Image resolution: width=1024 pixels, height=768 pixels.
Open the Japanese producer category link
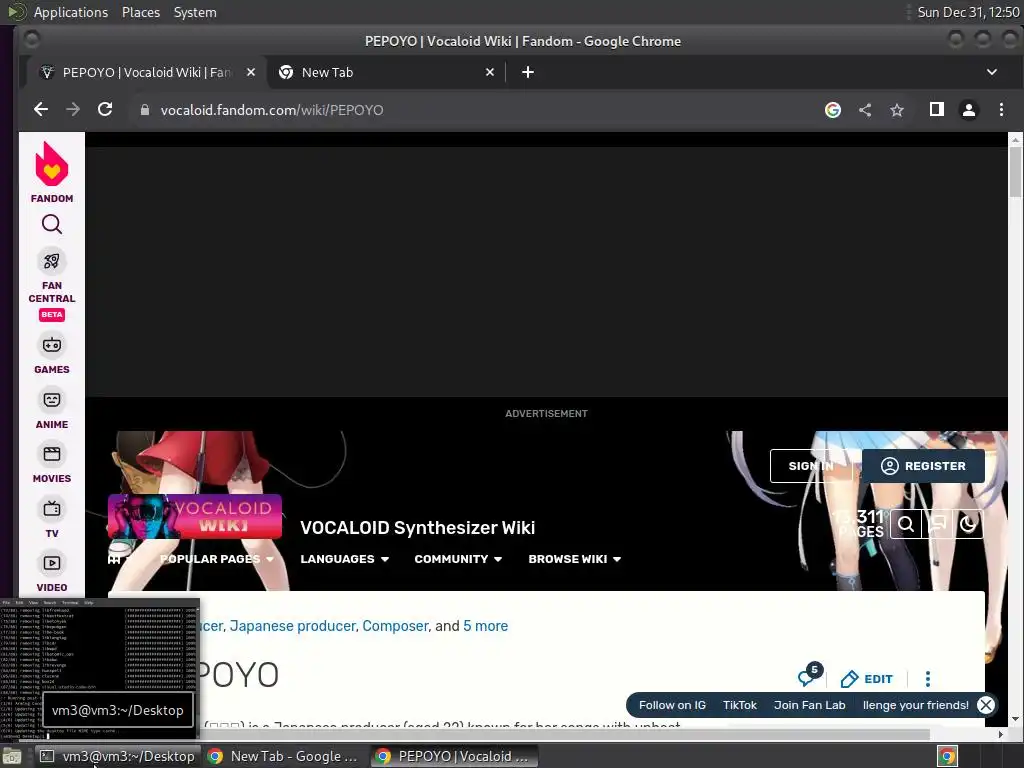tap(293, 626)
